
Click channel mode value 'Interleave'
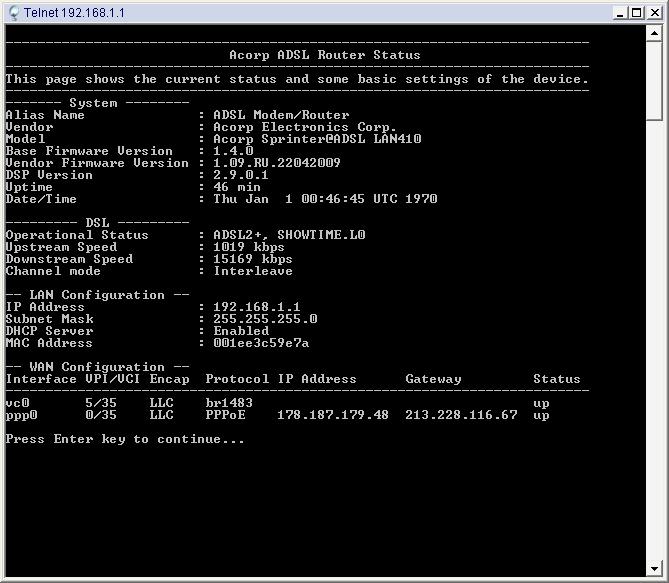253,271
